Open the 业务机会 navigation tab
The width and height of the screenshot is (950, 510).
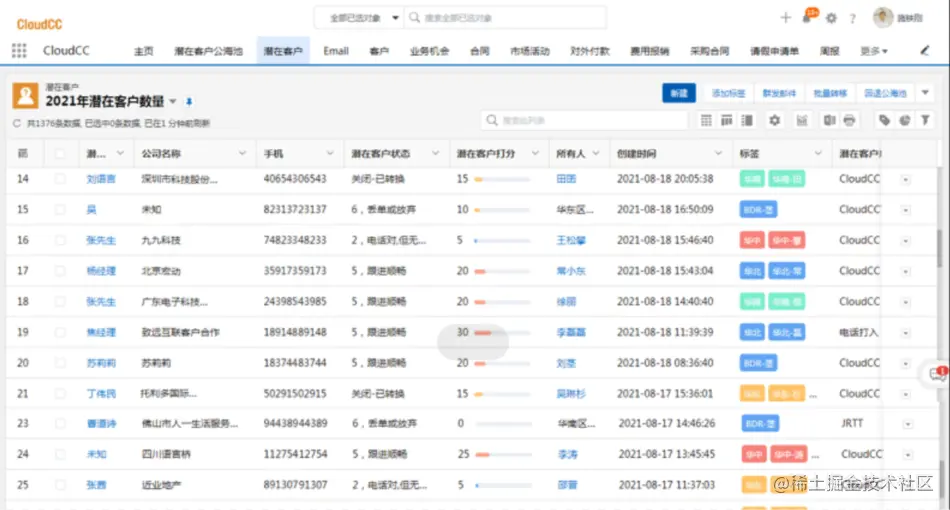429,51
